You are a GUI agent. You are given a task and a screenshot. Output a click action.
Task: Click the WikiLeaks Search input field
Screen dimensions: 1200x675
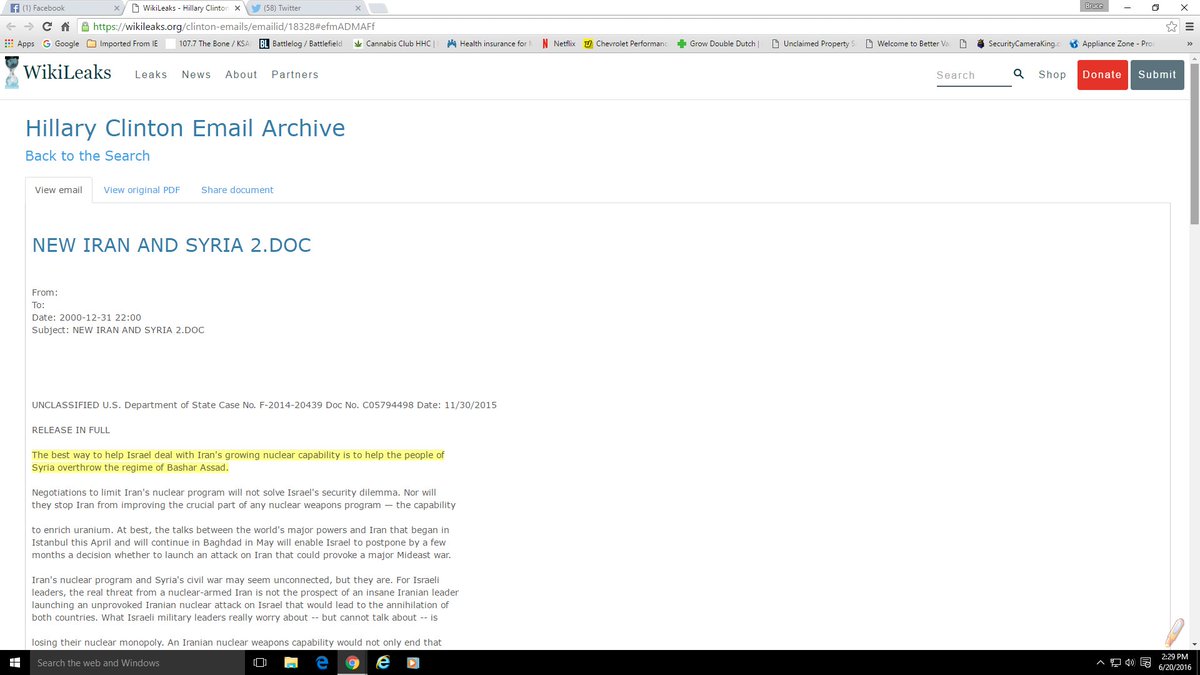(971, 75)
